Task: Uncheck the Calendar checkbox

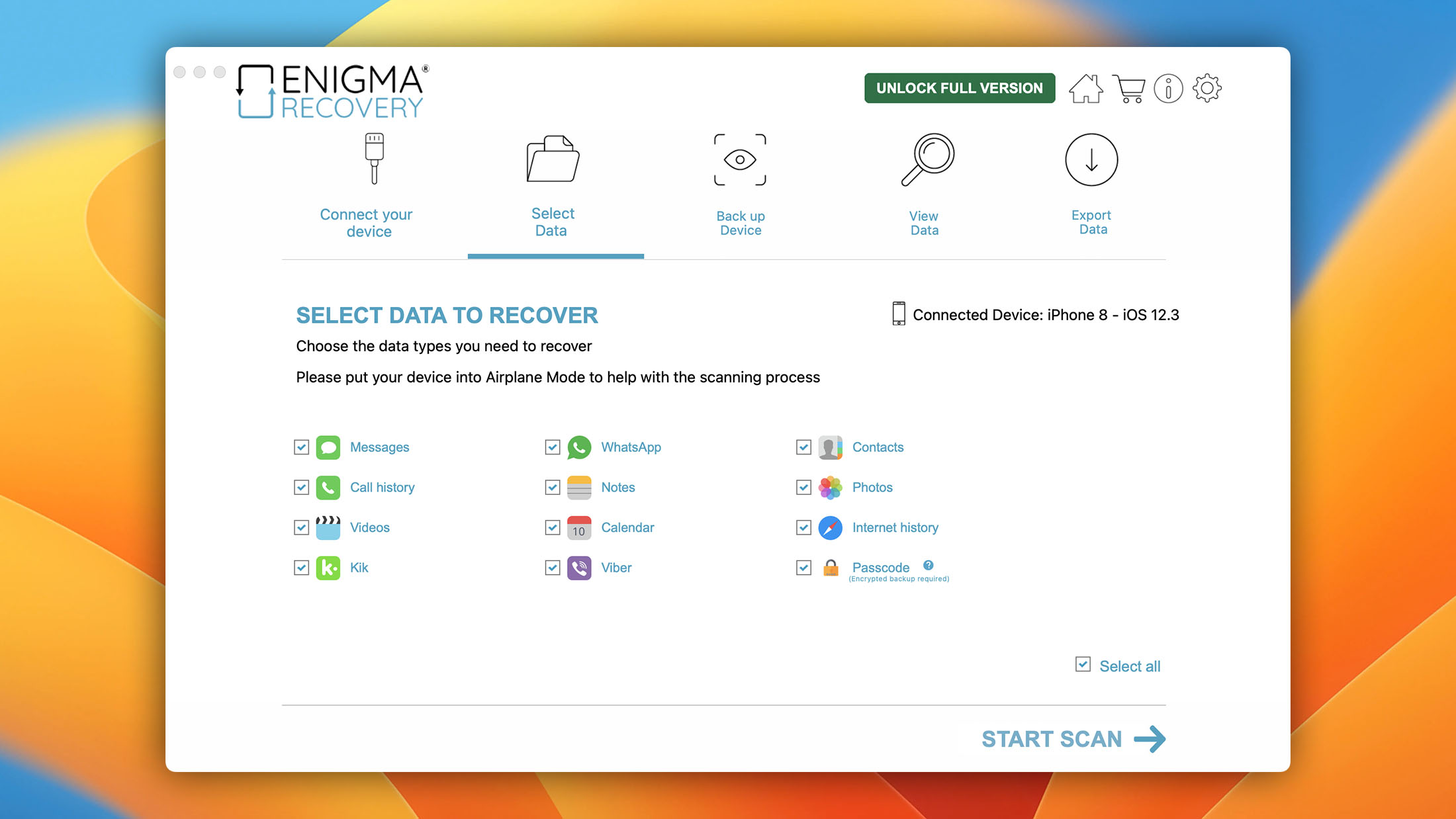Action: pos(553,527)
